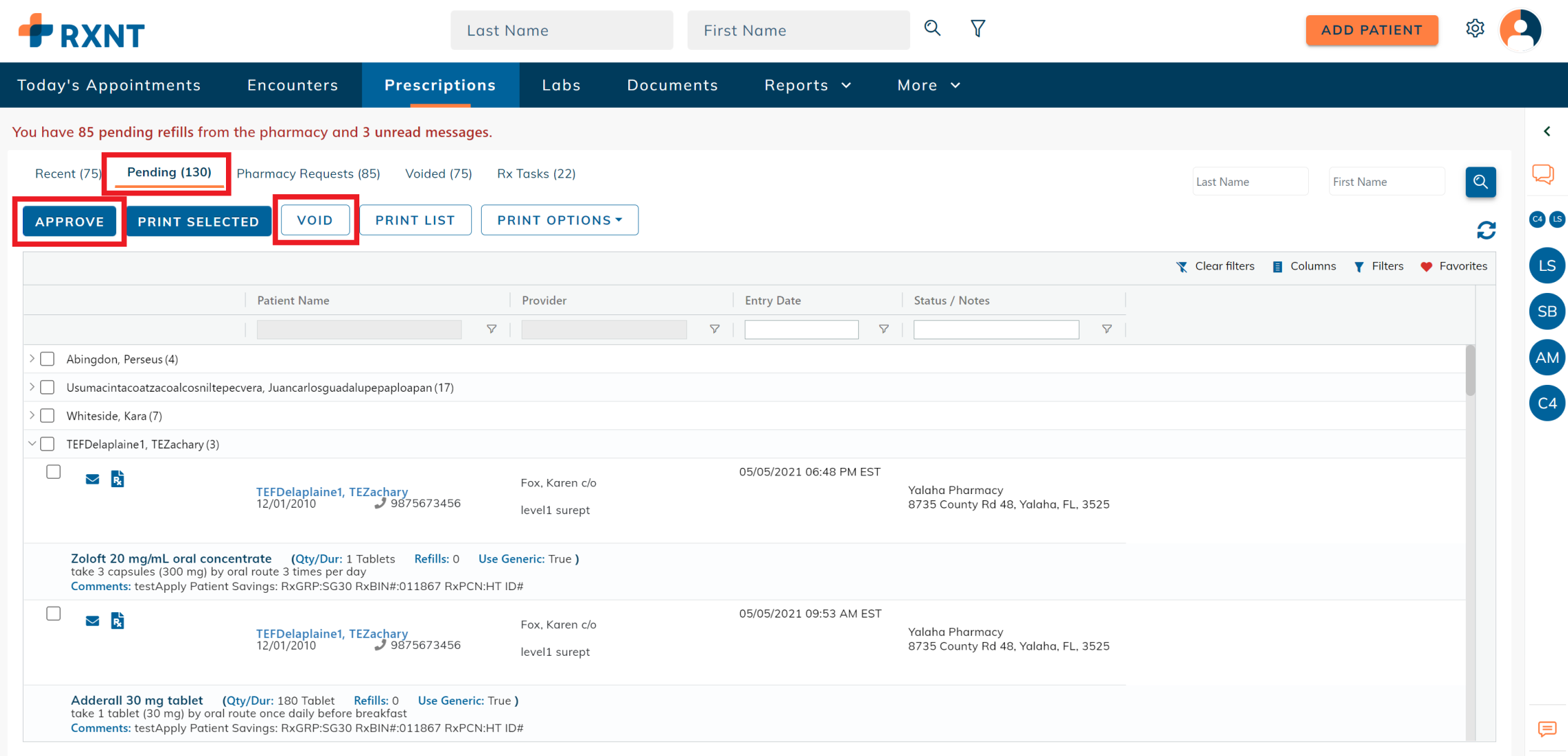Viewport: 1568px width, 756px height.
Task: Open the Reports menu
Action: (806, 84)
